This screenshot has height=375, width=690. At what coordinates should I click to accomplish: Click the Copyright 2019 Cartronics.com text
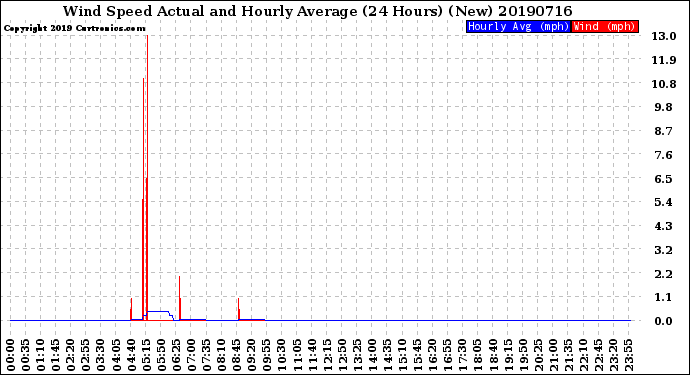point(74,28)
